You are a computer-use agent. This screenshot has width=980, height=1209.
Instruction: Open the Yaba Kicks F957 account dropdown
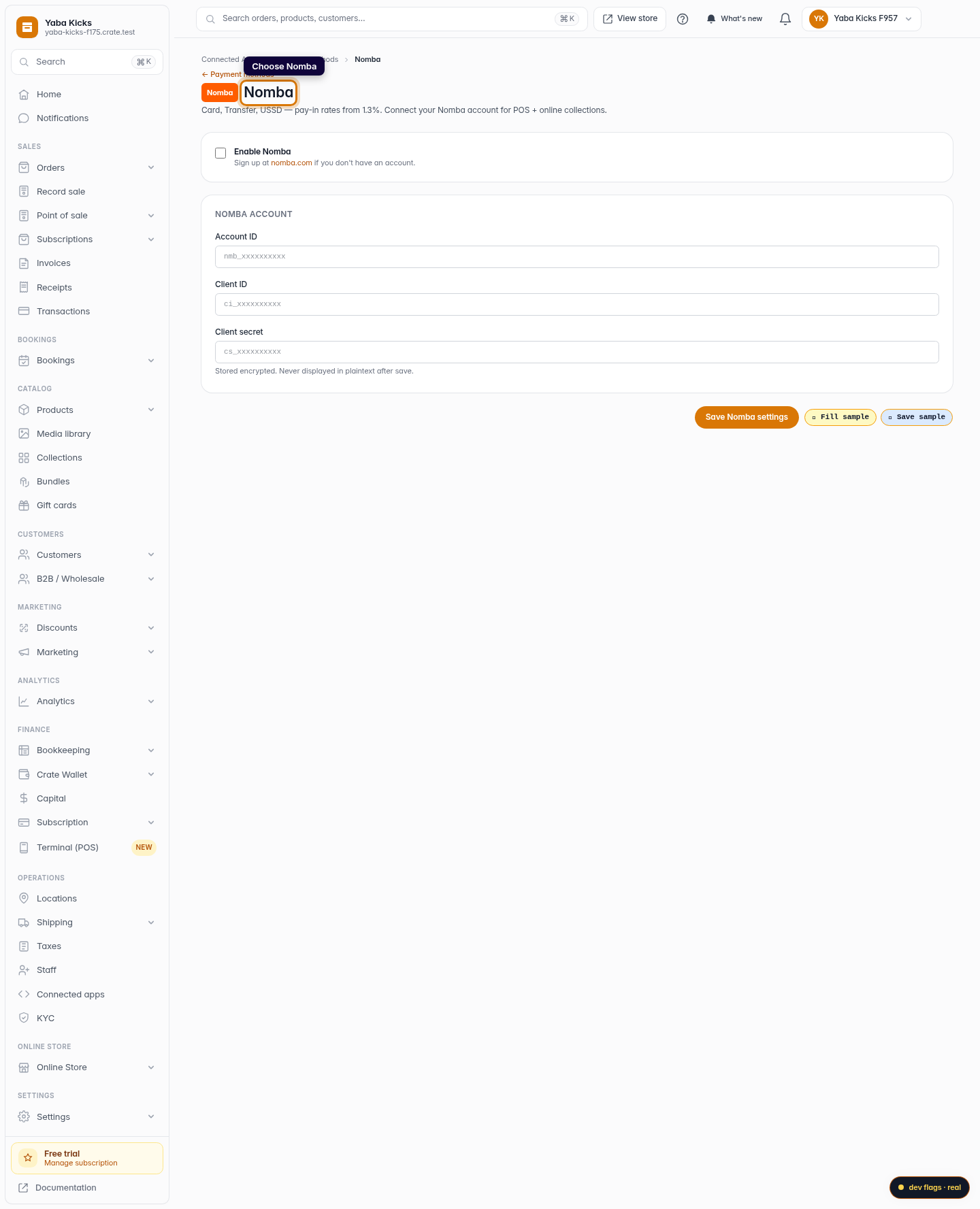pyautogui.click(x=861, y=19)
